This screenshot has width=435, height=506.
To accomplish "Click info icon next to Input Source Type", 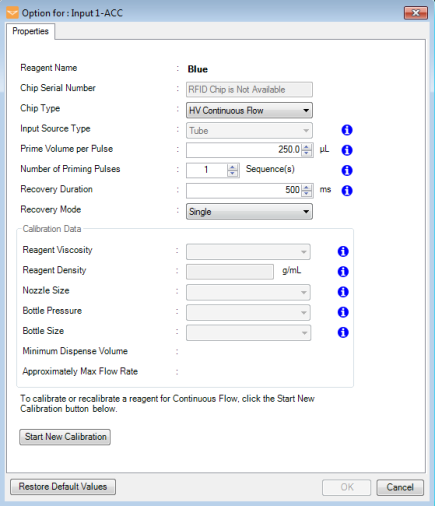I will 347,130.
